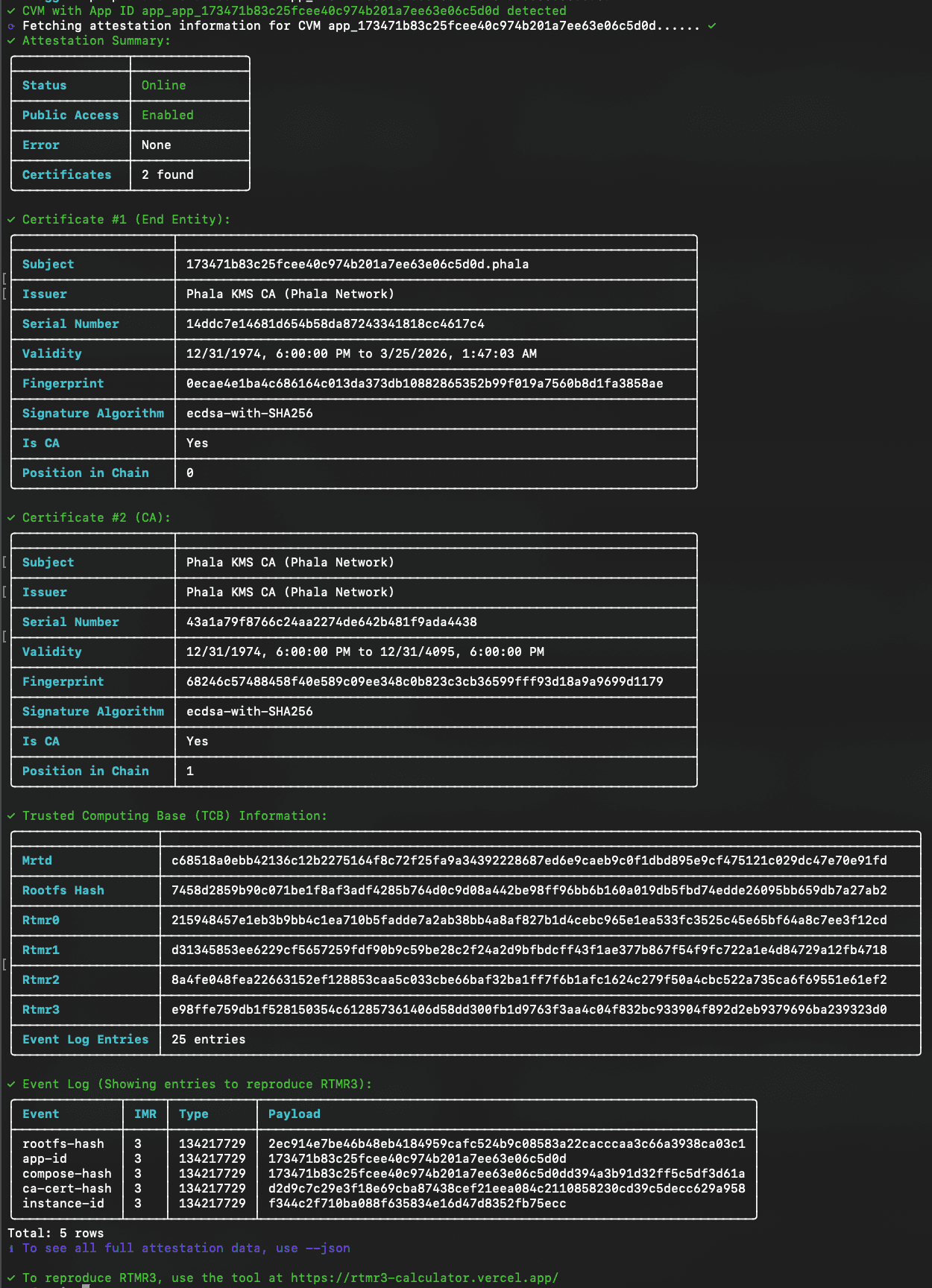
Task: Click the compose-hash event row
Action: click(x=66, y=1173)
